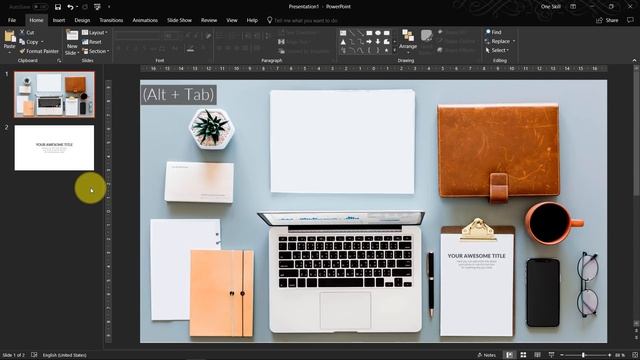Toggle the Notes pane in status bar
Screen dimensions: 640x360
487,355
